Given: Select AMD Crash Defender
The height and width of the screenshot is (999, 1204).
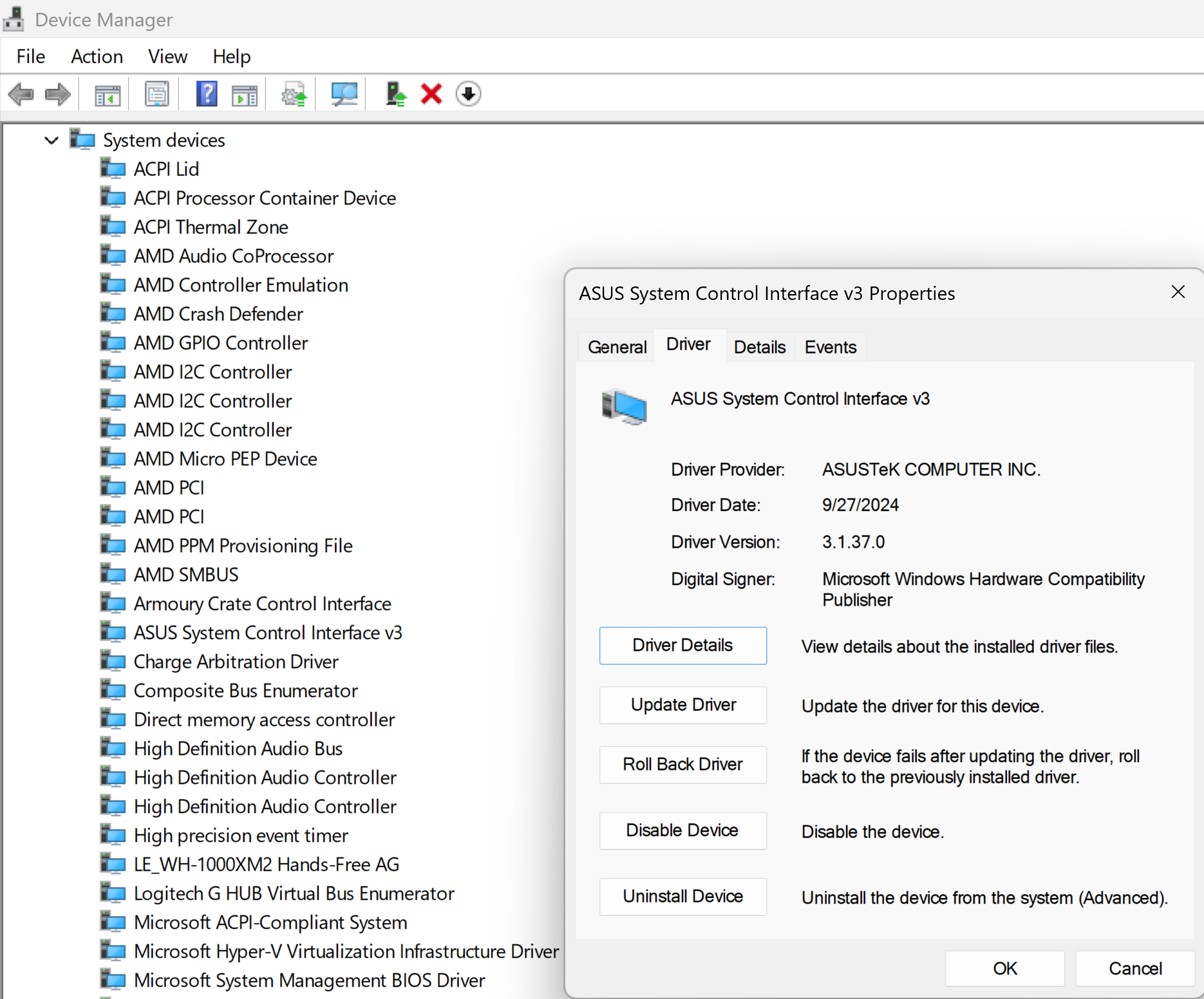Looking at the screenshot, I should click(x=218, y=314).
